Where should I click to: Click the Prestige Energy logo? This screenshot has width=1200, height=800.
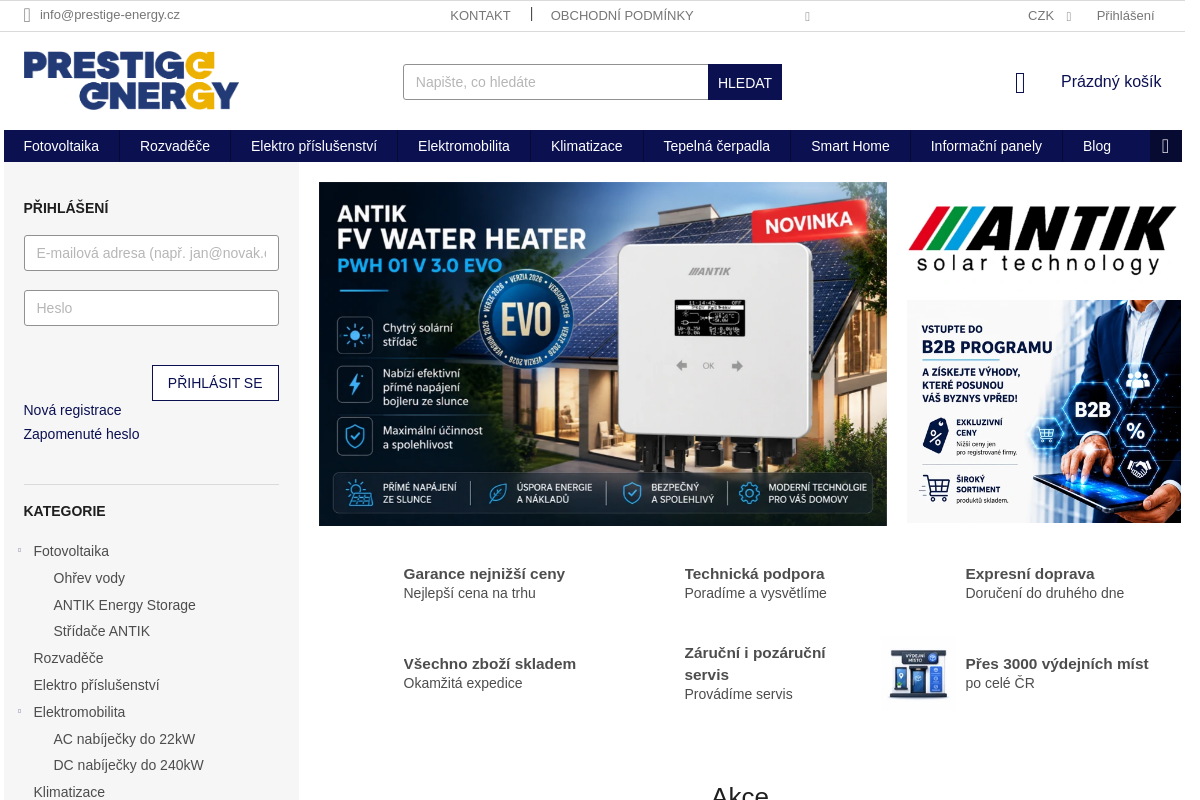pyautogui.click(x=131, y=80)
